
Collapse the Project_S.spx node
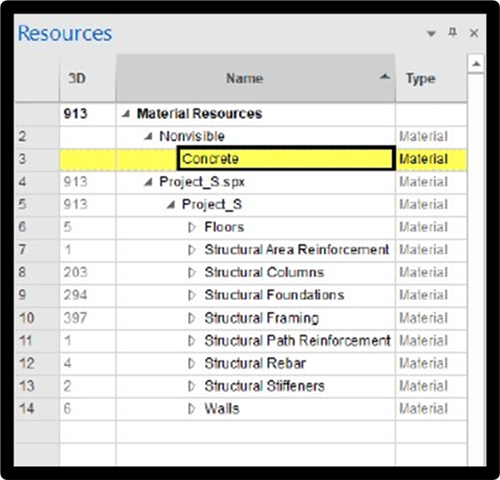click(x=148, y=182)
